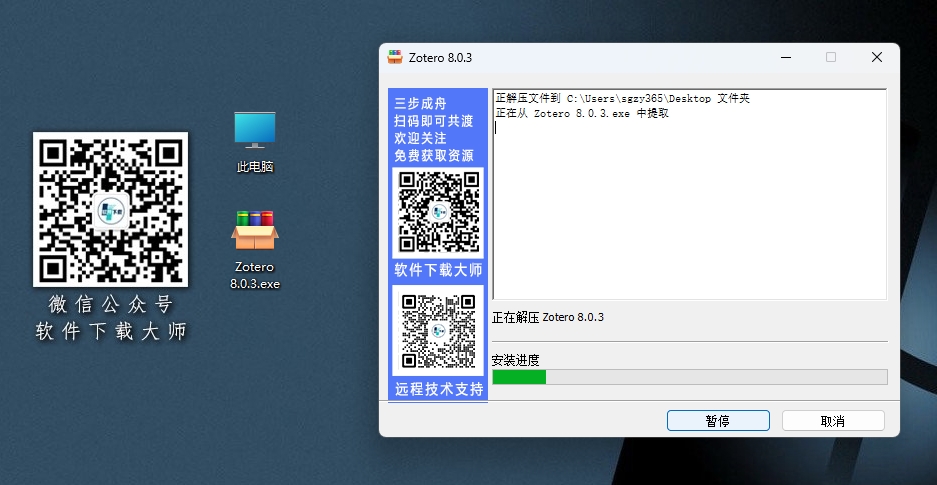The height and width of the screenshot is (485, 937).
Task: Click the line 正解压文件到 C:\Users\sgzy365\Desktop
Action: [x=622, y=99]
